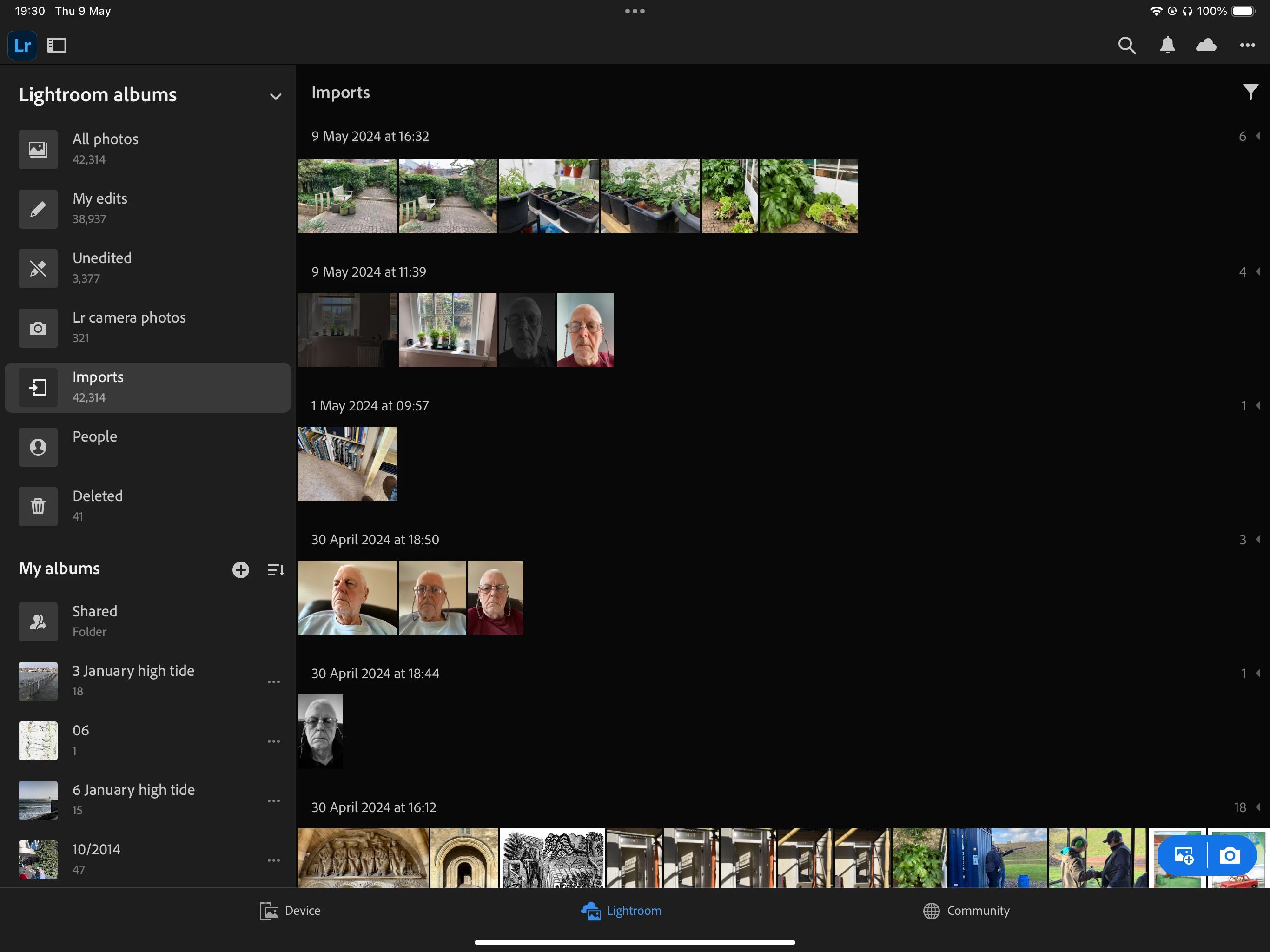The height and width of the screenshot is (952, 1270).
Task: Open the search magnifier icon
Action: click(1126, 46)
